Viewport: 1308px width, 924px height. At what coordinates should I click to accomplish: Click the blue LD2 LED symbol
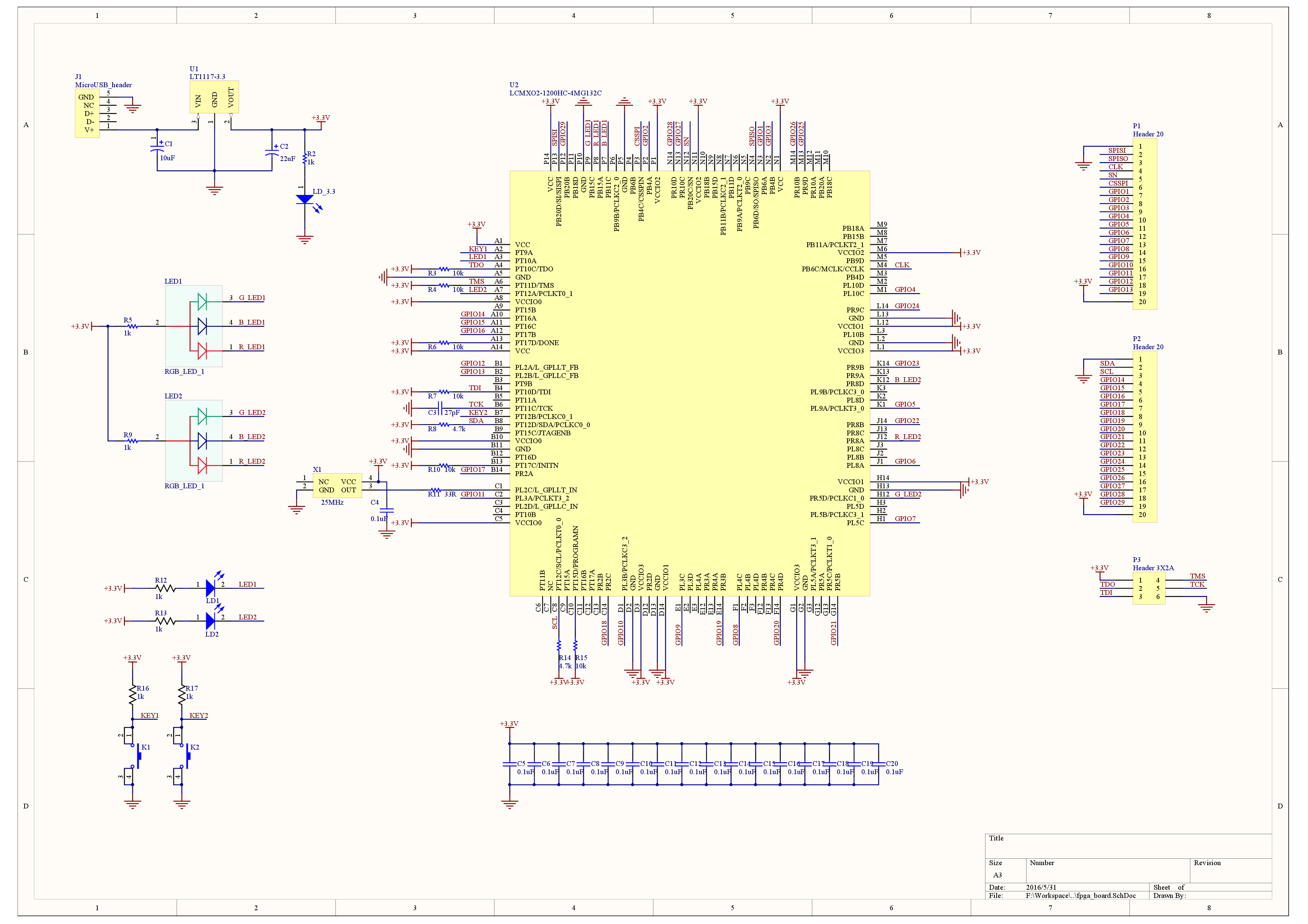[210, 621]
